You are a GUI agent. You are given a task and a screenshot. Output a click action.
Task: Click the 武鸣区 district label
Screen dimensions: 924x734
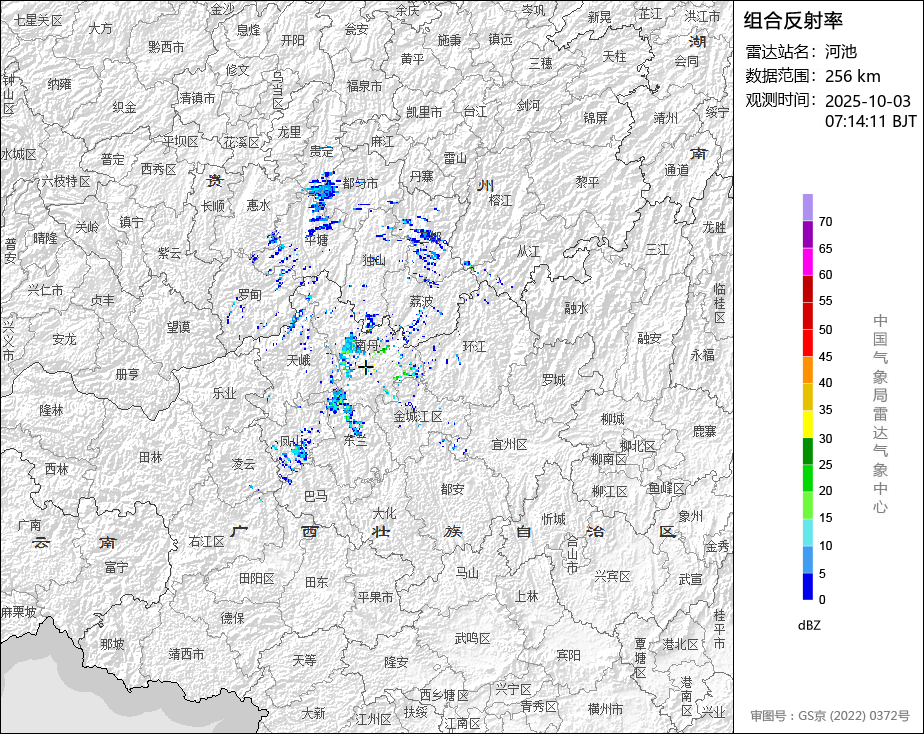coord(473,638)
